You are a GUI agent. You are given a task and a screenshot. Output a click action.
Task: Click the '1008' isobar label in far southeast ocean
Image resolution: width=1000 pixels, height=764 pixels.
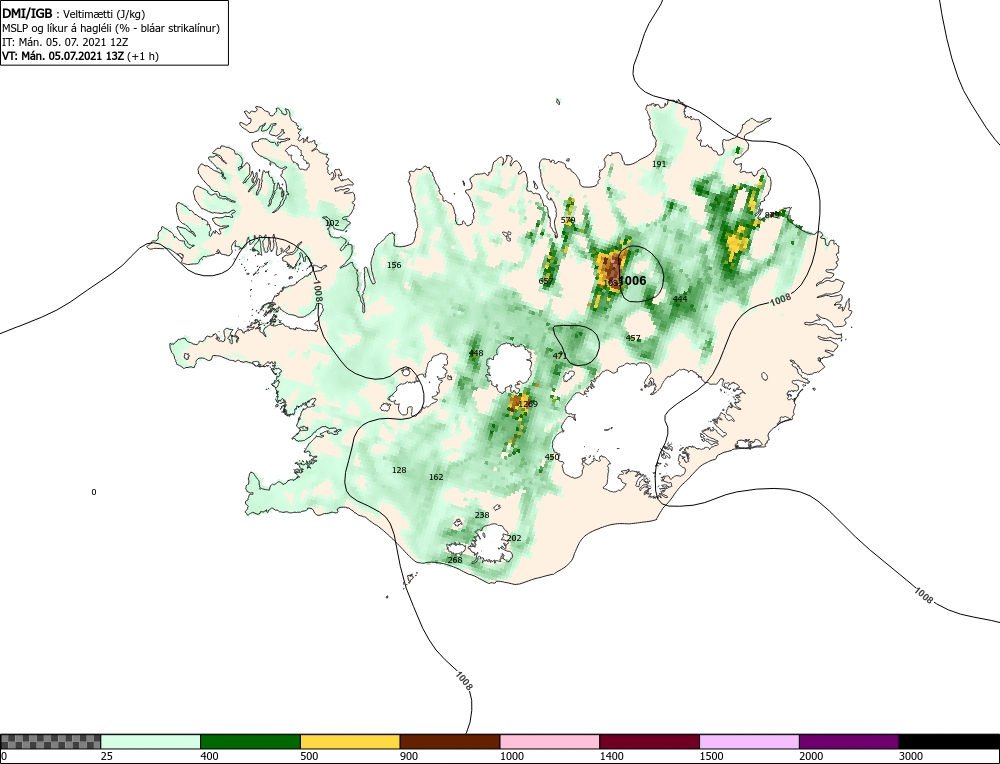point(923,596)
